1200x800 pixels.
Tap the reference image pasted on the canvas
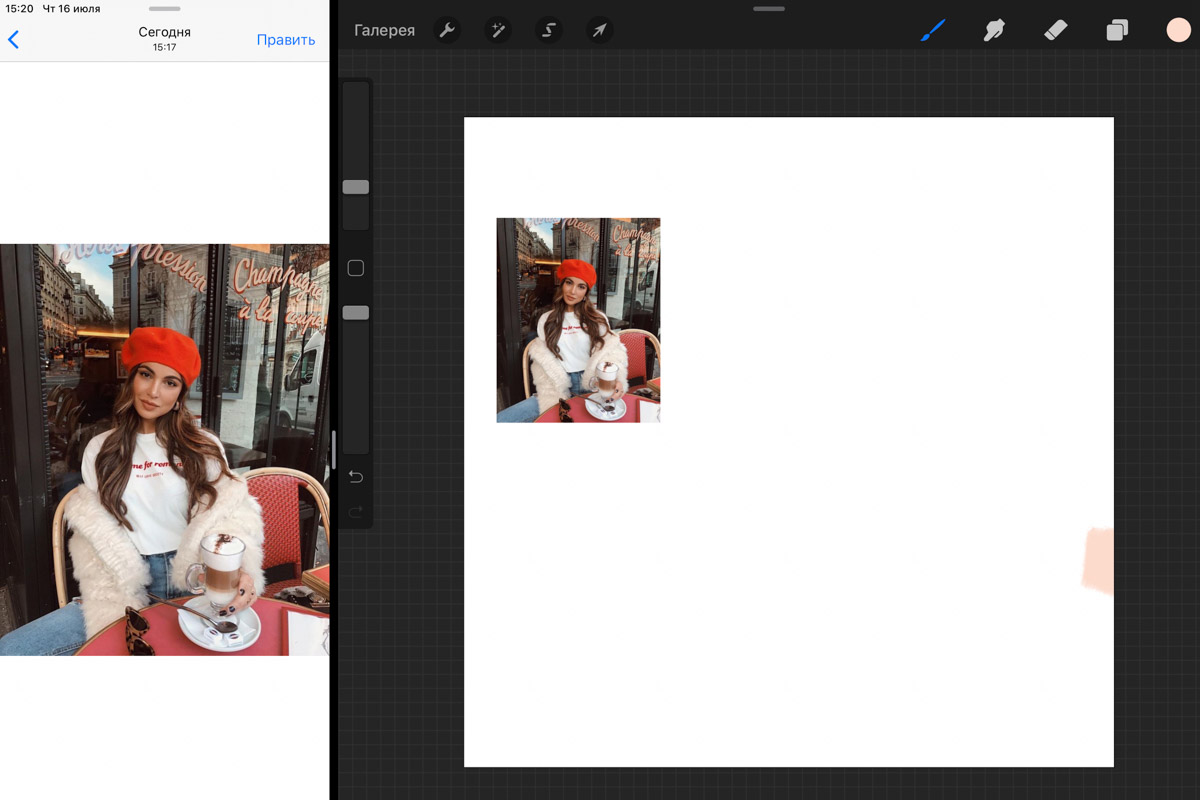click(578, 320)
